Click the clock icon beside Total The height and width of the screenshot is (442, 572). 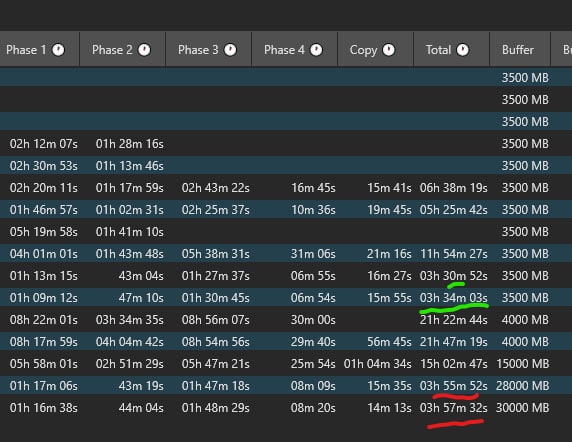click(463, 50)
